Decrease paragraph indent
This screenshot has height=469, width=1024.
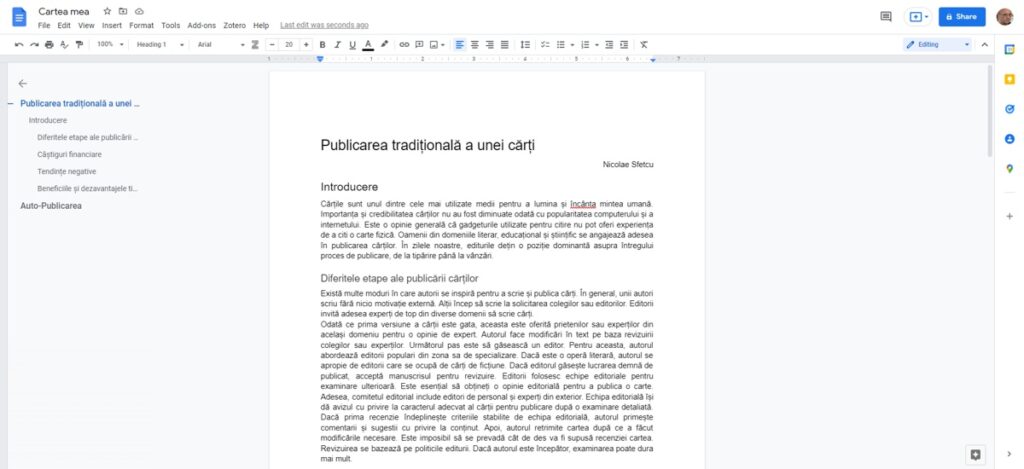pos(609,44)
